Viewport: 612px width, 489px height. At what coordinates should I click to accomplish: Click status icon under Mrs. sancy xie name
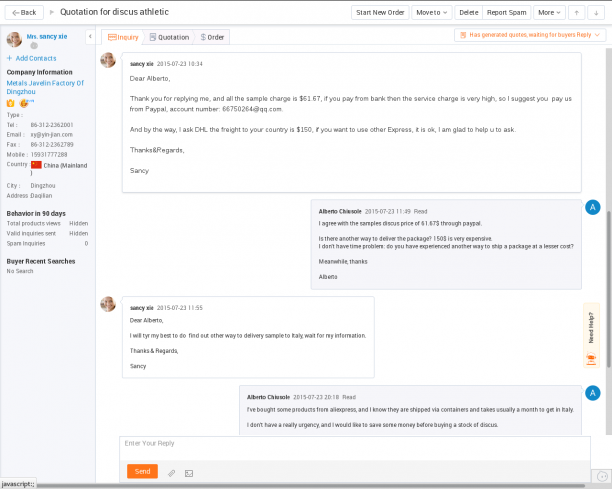click(x=34, y=46)
